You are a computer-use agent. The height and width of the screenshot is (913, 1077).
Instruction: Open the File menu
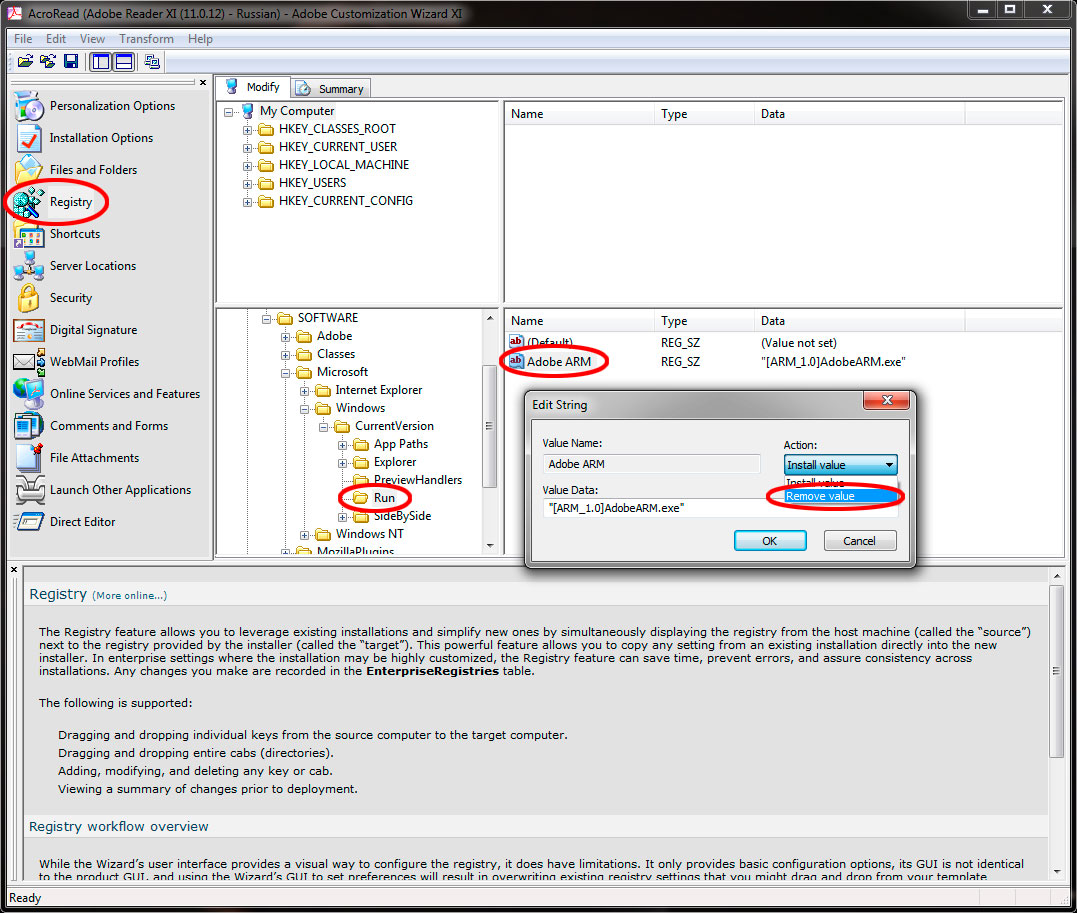pos(23,39)
